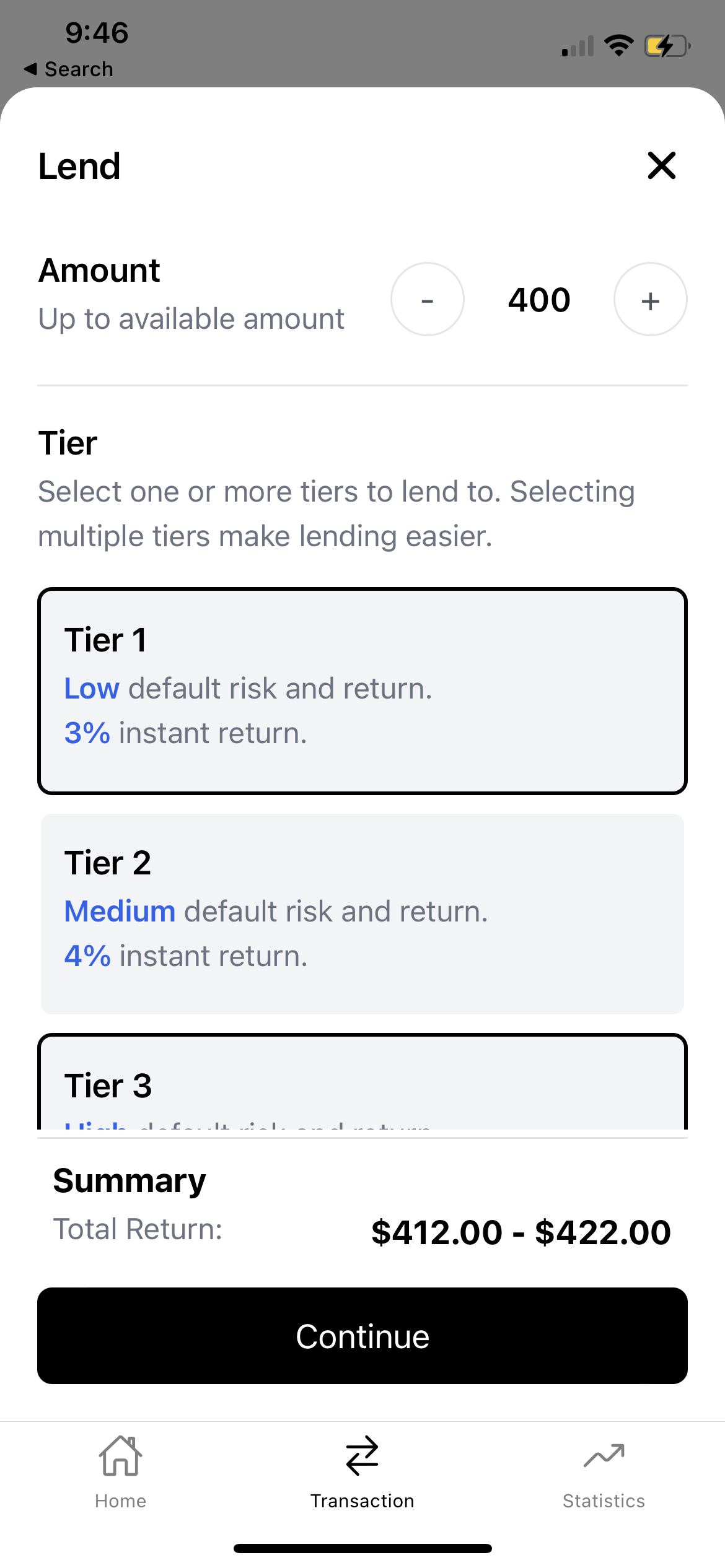Tap the 400 amount value
The height and width of the screenshot is (1568, 725).
(x=539, y=300)
